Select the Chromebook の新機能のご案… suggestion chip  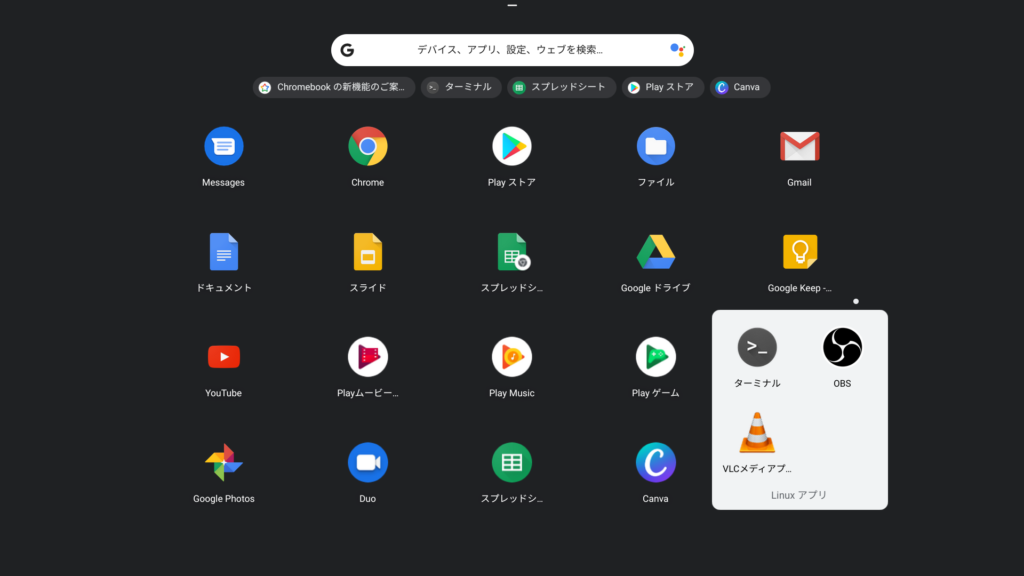coord(334,88)
